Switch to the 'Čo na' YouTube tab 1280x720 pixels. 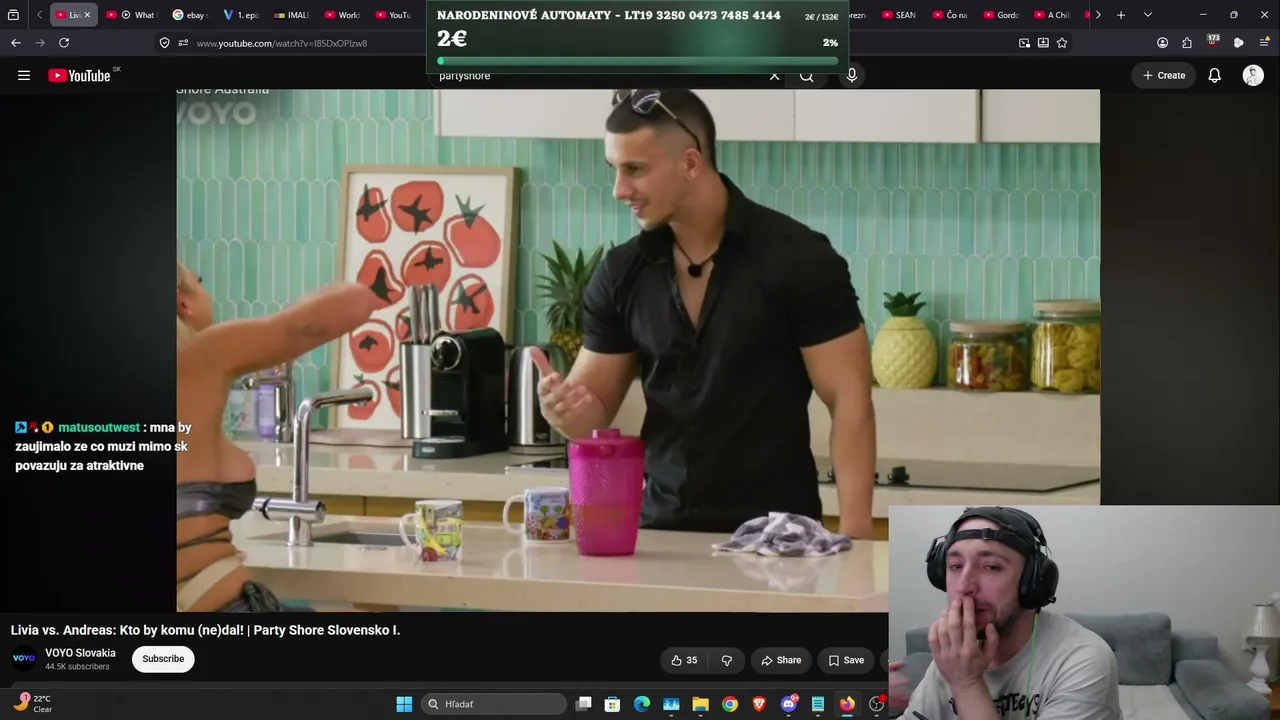click(x=950, y=15)
